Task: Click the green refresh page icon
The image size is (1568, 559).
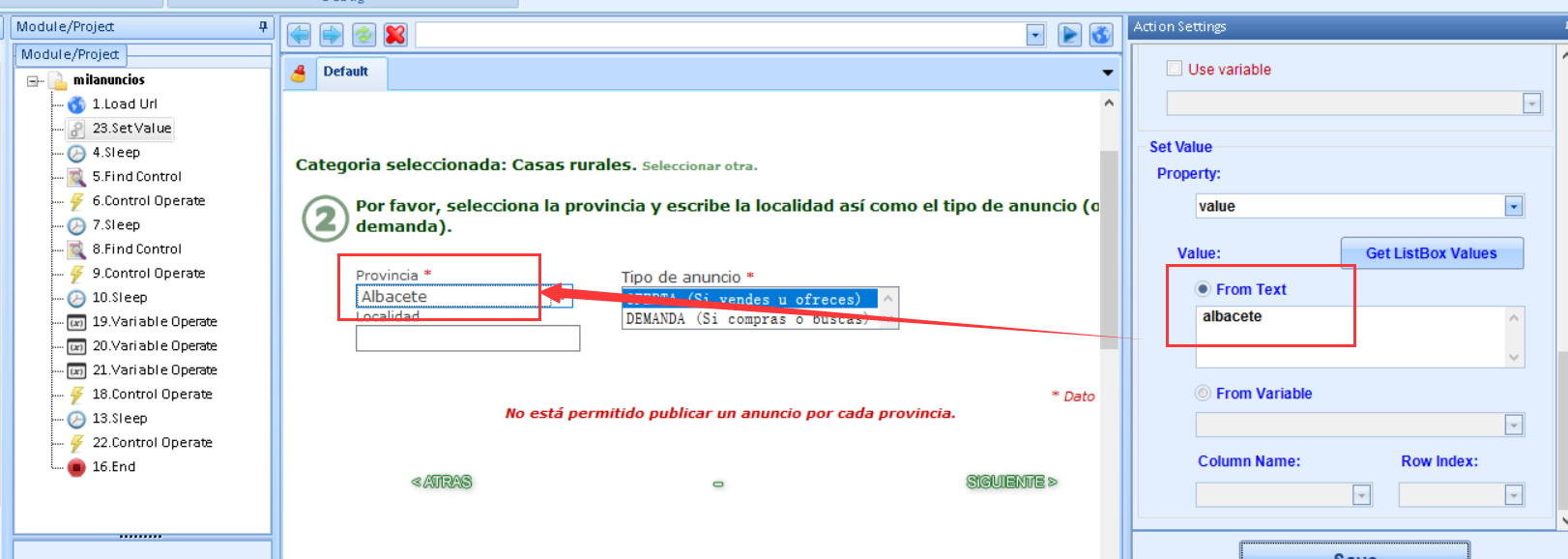Action: click(363, 36)
